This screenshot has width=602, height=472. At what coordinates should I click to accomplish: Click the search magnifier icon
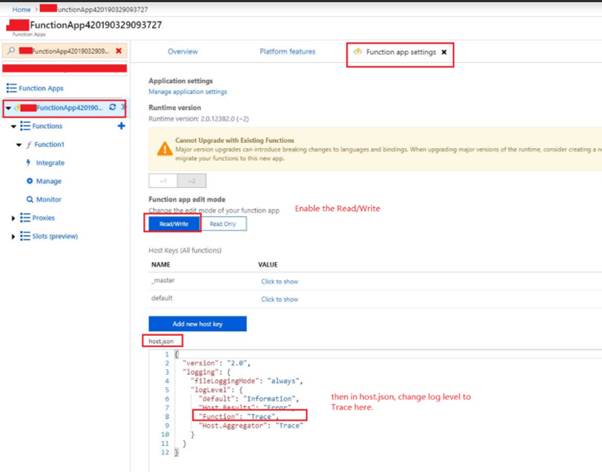pyautogui.click(x=11, y=51)
